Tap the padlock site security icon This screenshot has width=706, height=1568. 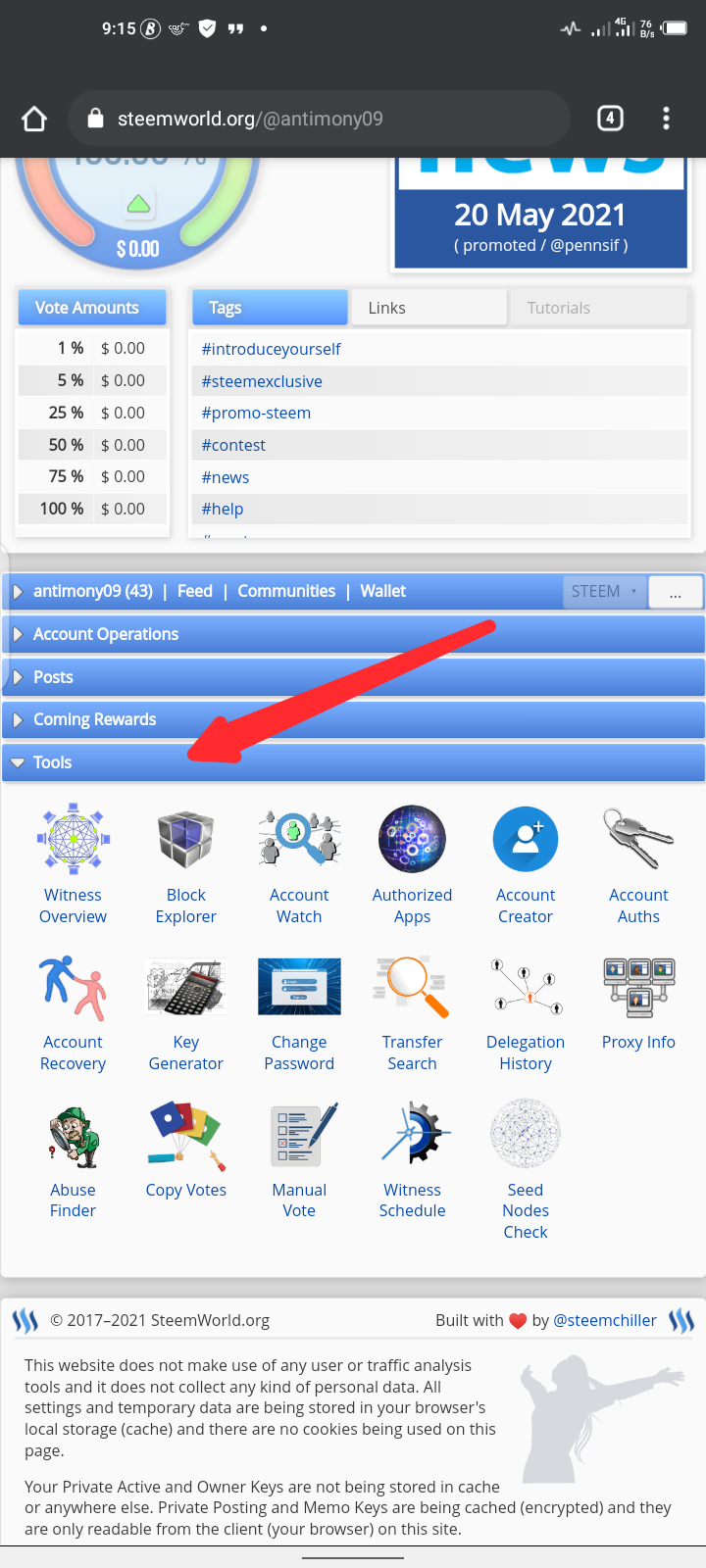(x=95, y=119)
